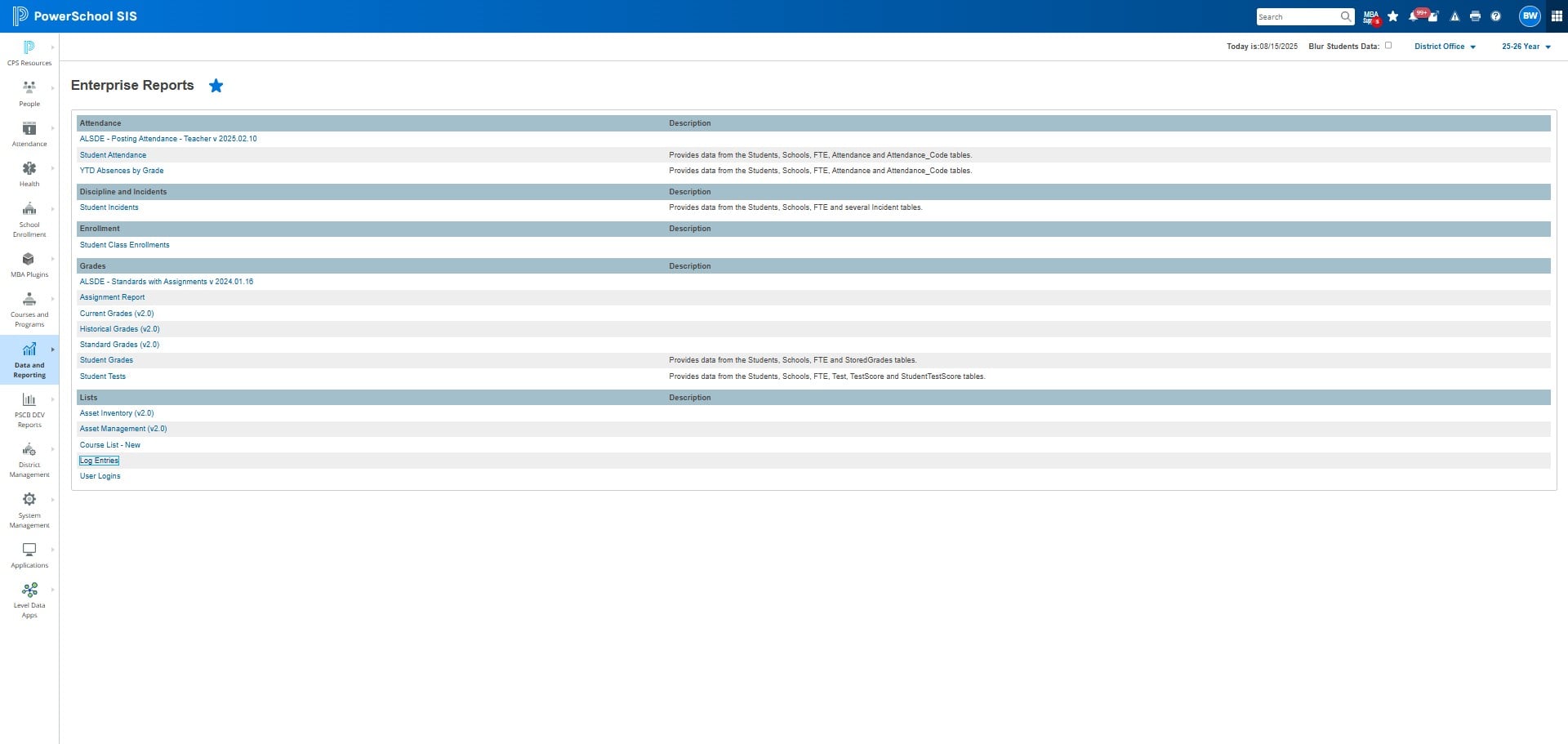Open Student Class Enrollments report

(124, 245)
